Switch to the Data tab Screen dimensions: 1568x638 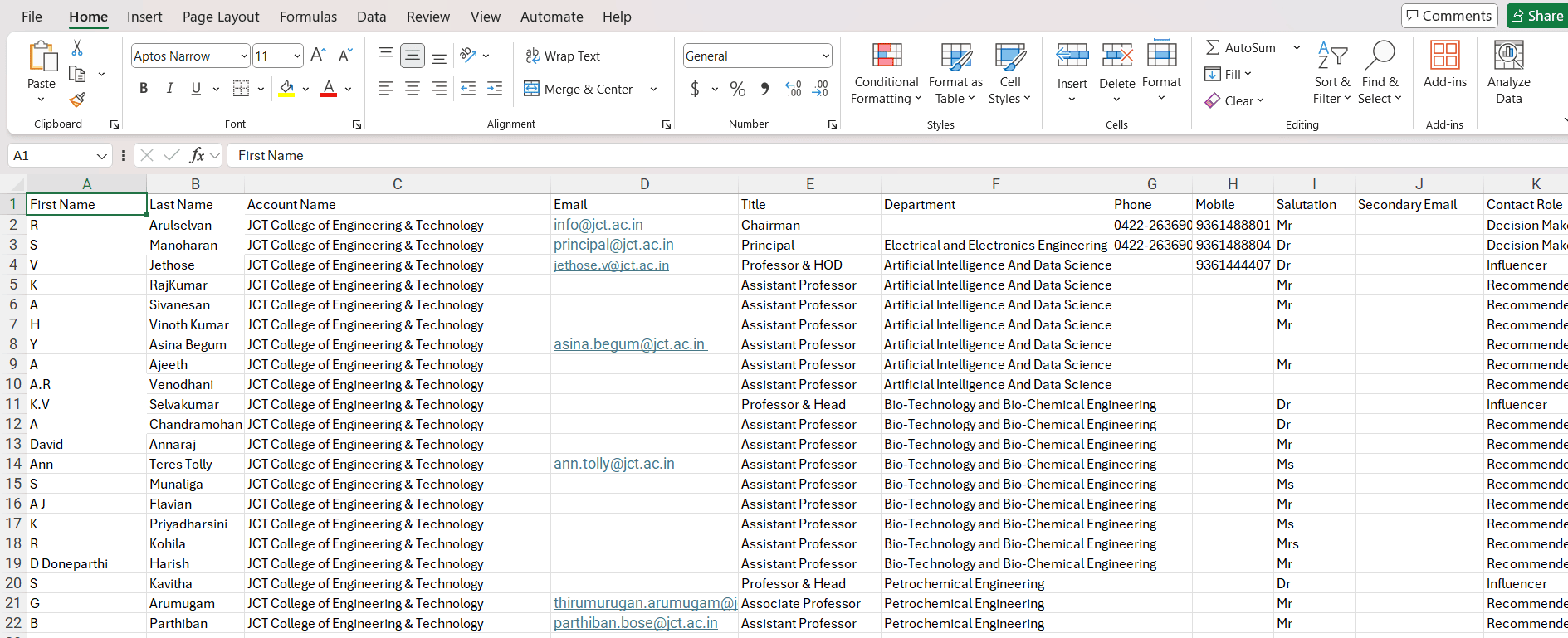pyautogui.click(x=371, y=17)
